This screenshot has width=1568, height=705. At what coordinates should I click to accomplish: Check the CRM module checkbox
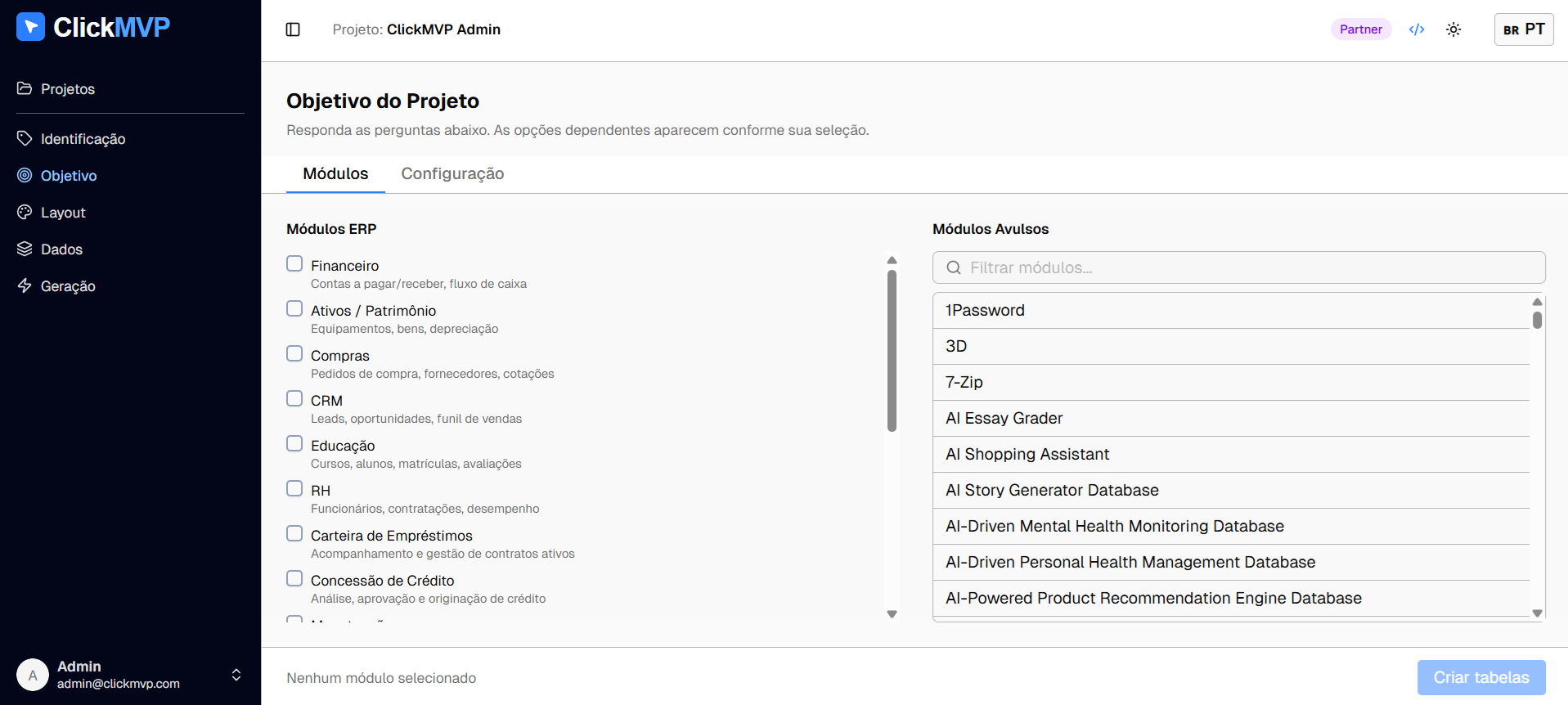click(294, 398)
